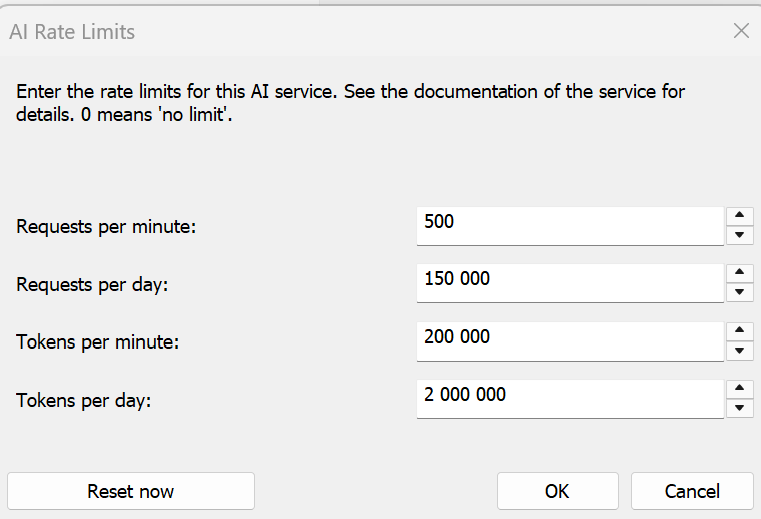Screen dimensions: 761x519
Task: Focus the Requests per minute field showing 500
Action: point(569,224)
